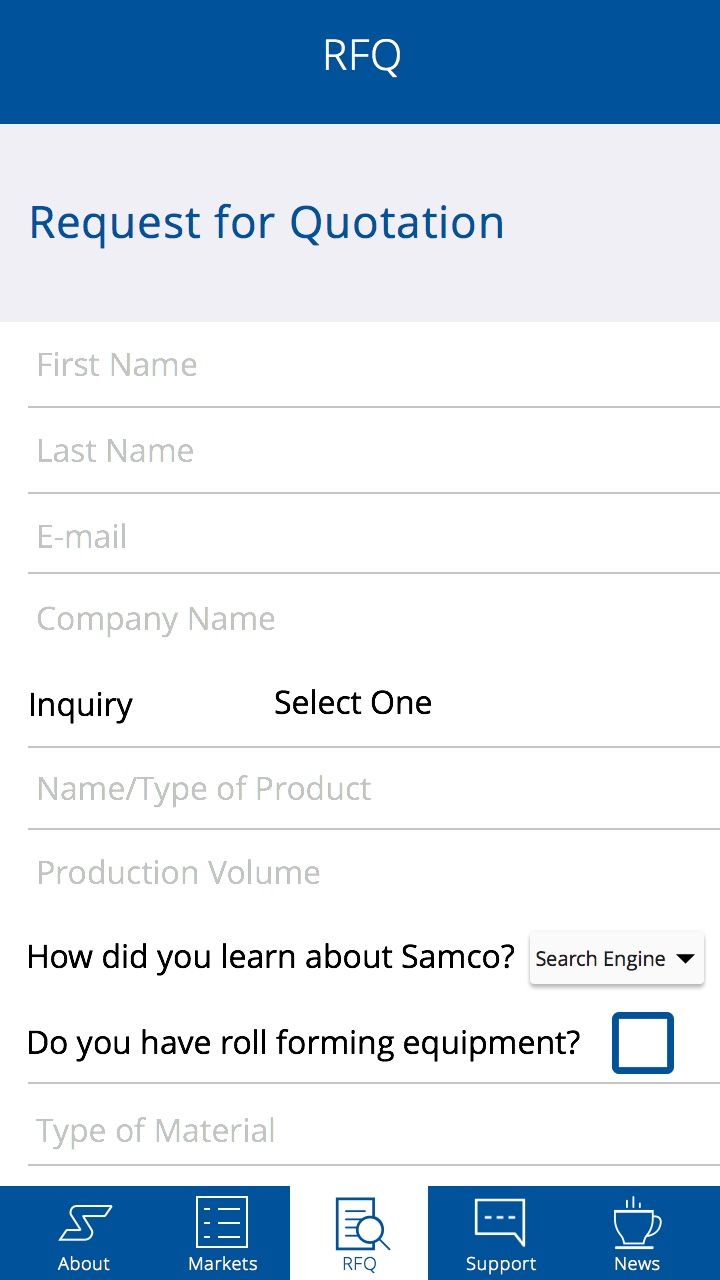Tap the Request for Quotation heading

coord(267,223)
